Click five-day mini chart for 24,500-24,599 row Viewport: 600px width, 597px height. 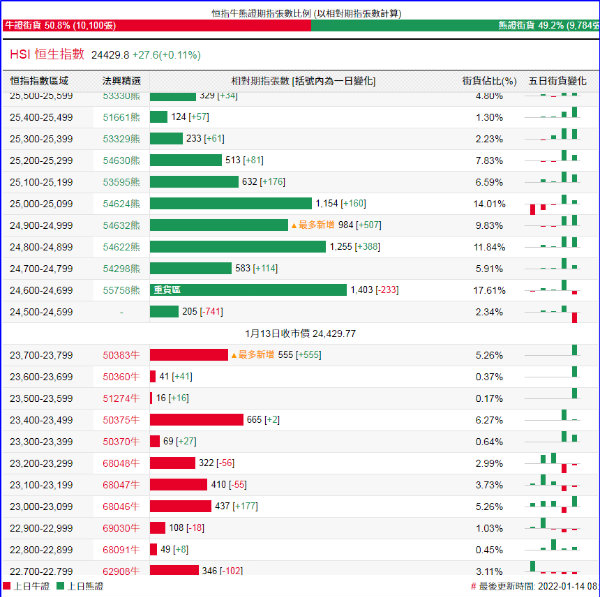(553, 314)
